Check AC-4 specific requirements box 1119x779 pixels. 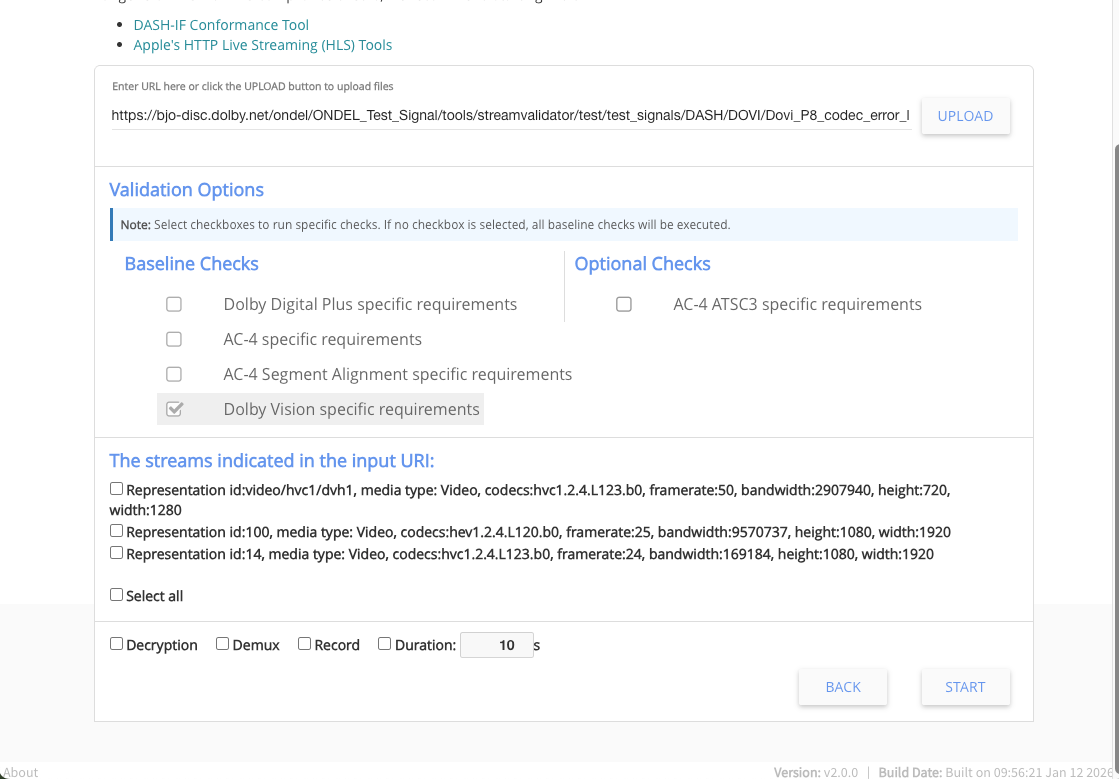[174, 339]
